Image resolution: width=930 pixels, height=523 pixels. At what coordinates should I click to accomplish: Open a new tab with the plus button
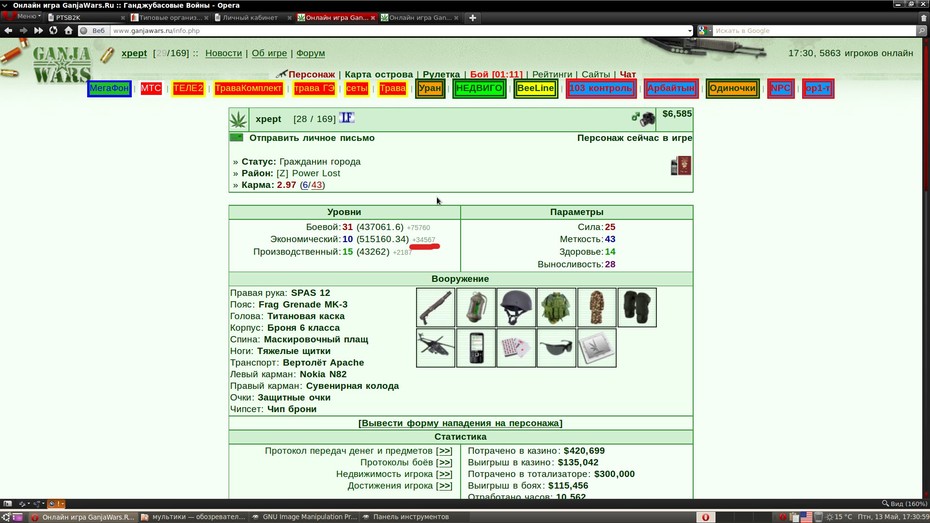(472, 18)
